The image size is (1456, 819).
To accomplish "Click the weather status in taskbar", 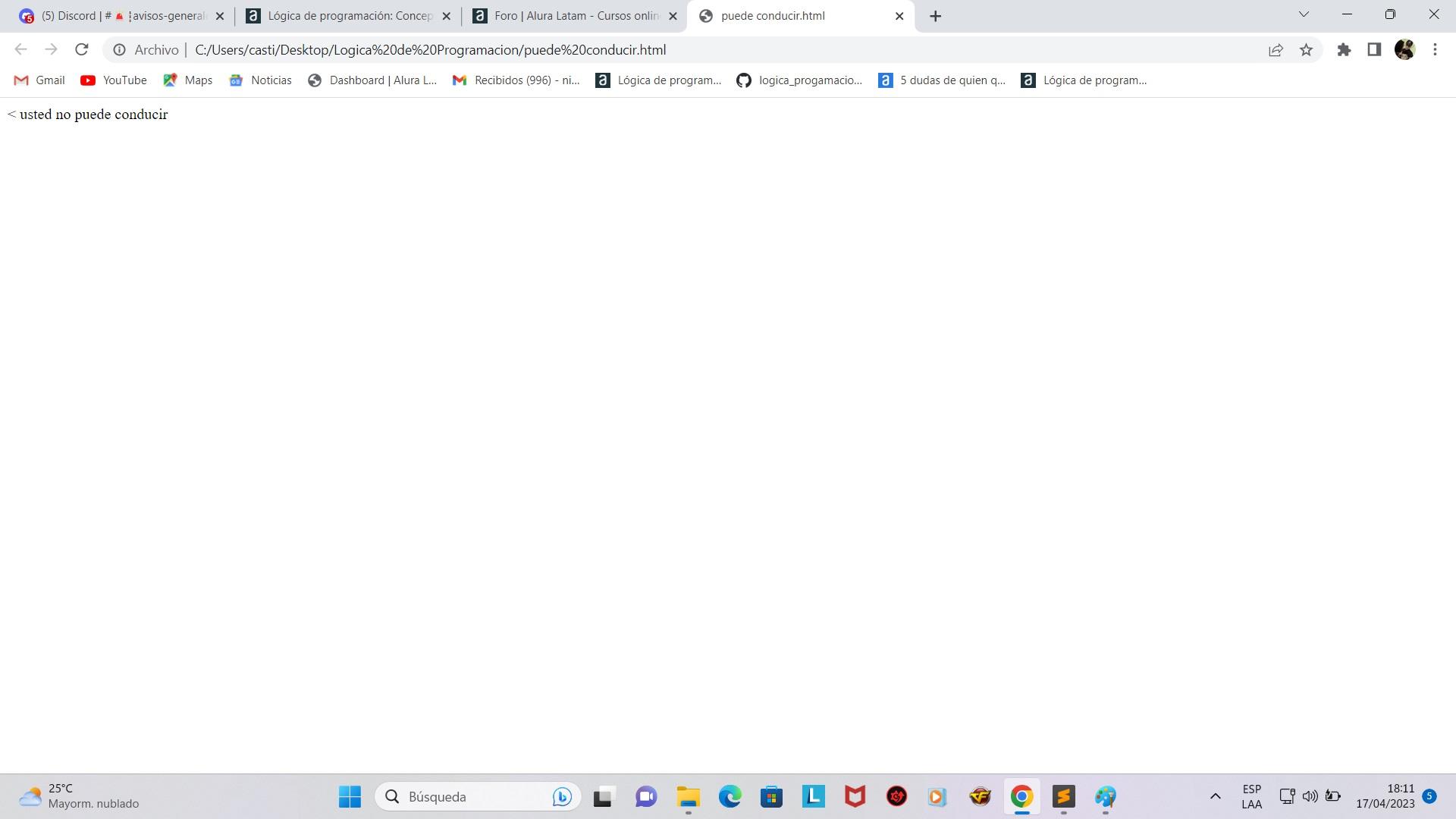I will point(75,795).
